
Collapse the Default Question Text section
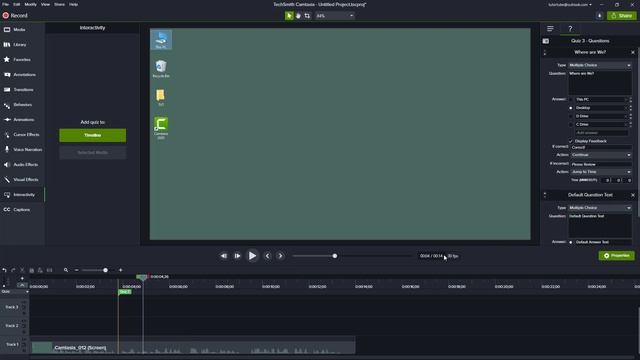(545, 195)
